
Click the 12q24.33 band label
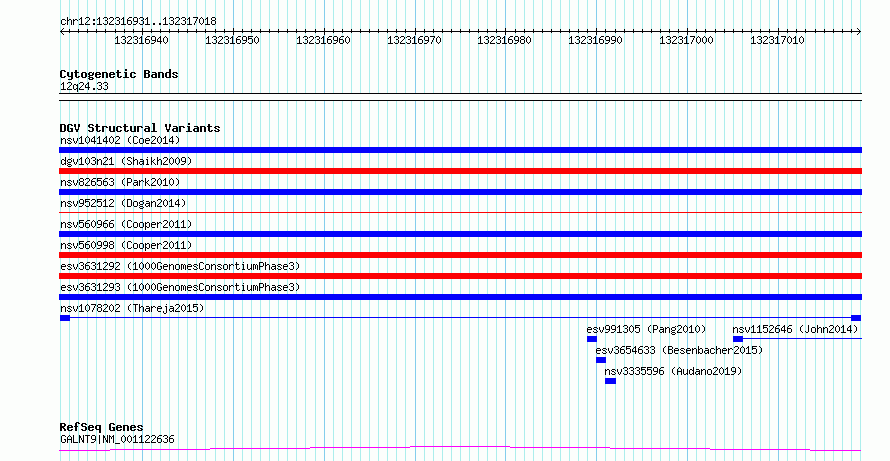pyautogui.click(x=84, y=87)
